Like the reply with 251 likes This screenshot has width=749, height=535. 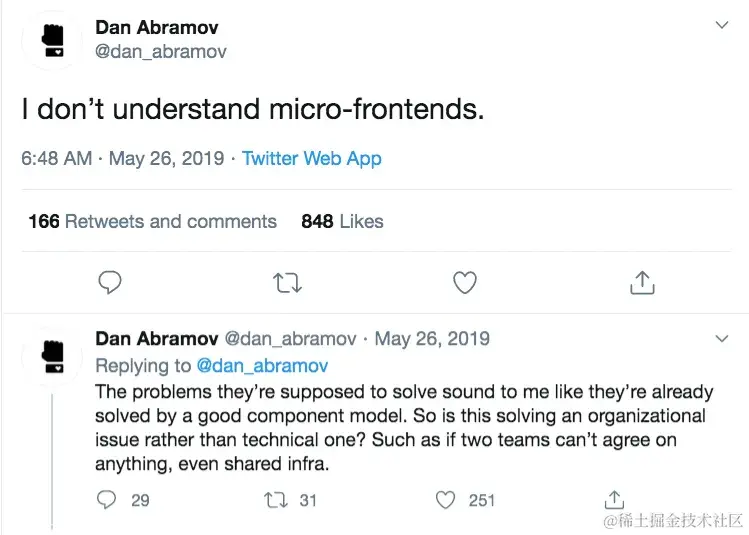447,498
